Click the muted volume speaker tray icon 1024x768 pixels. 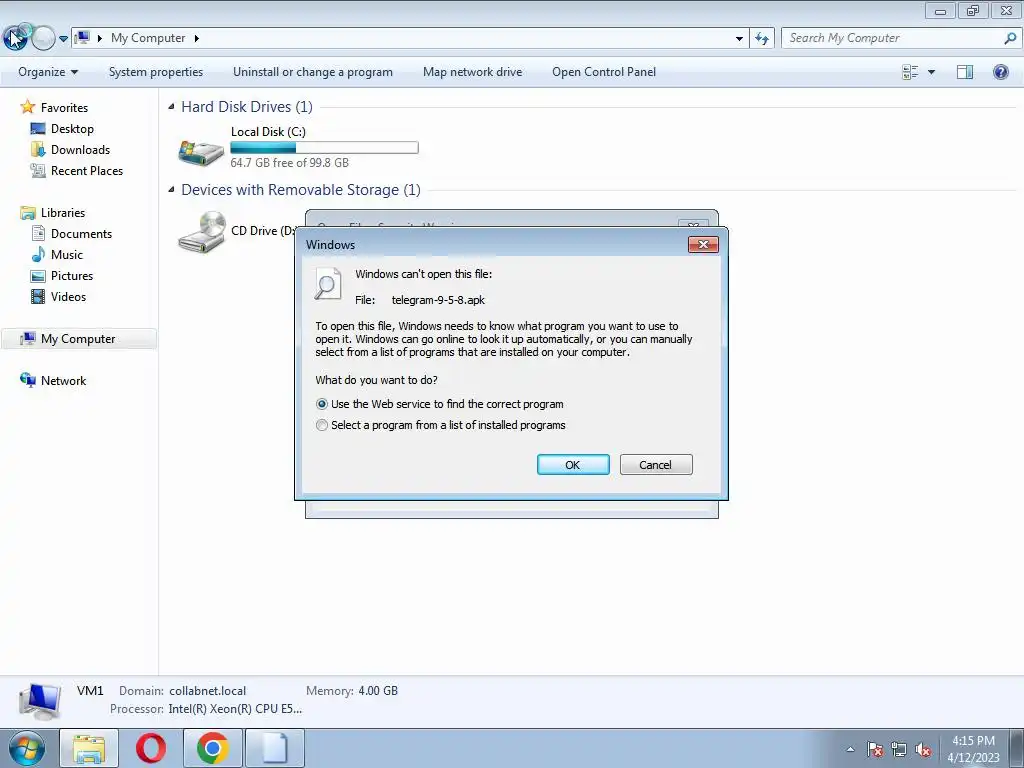(x=922, y=749)
